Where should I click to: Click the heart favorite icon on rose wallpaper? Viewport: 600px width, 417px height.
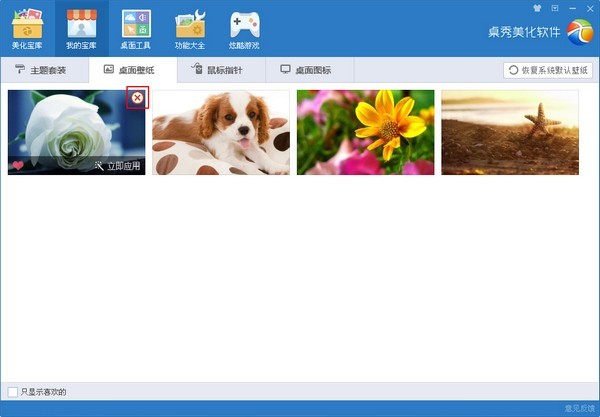click(x=18, y=166)
